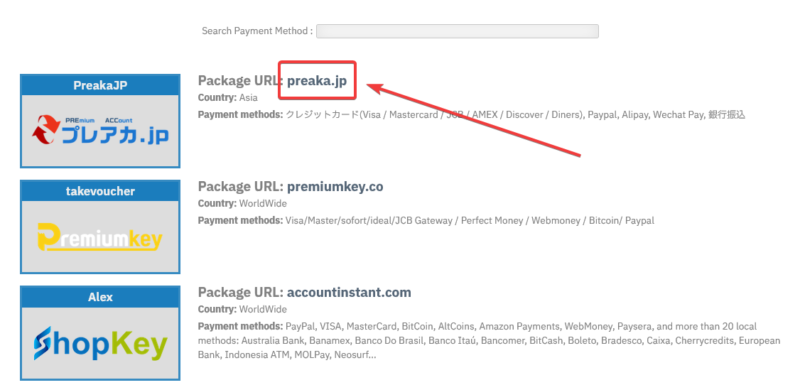The image size is (800, 385).
Task: Select the PreakaJP reseller header
Action: [100, 85]
